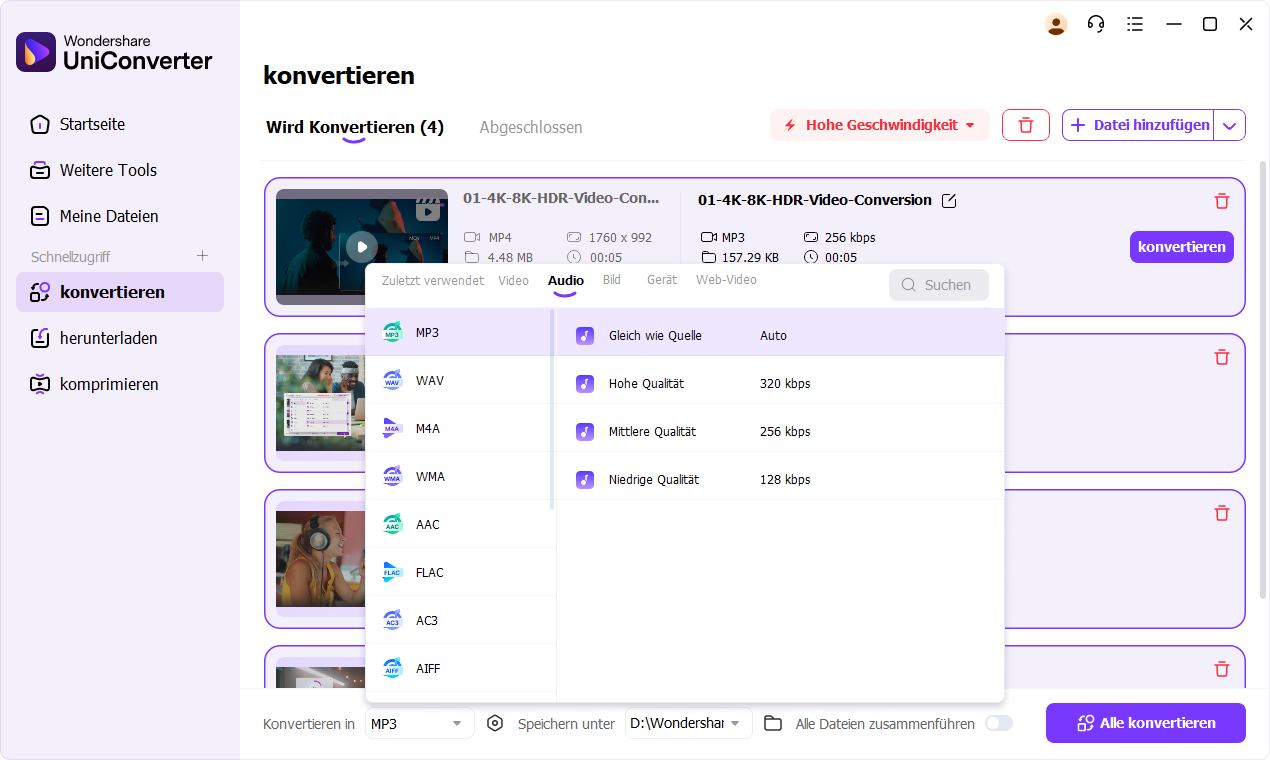Click the Wondershare UniConverter logo
This screenshot has width=1270, height=760.
click(114, 52)
